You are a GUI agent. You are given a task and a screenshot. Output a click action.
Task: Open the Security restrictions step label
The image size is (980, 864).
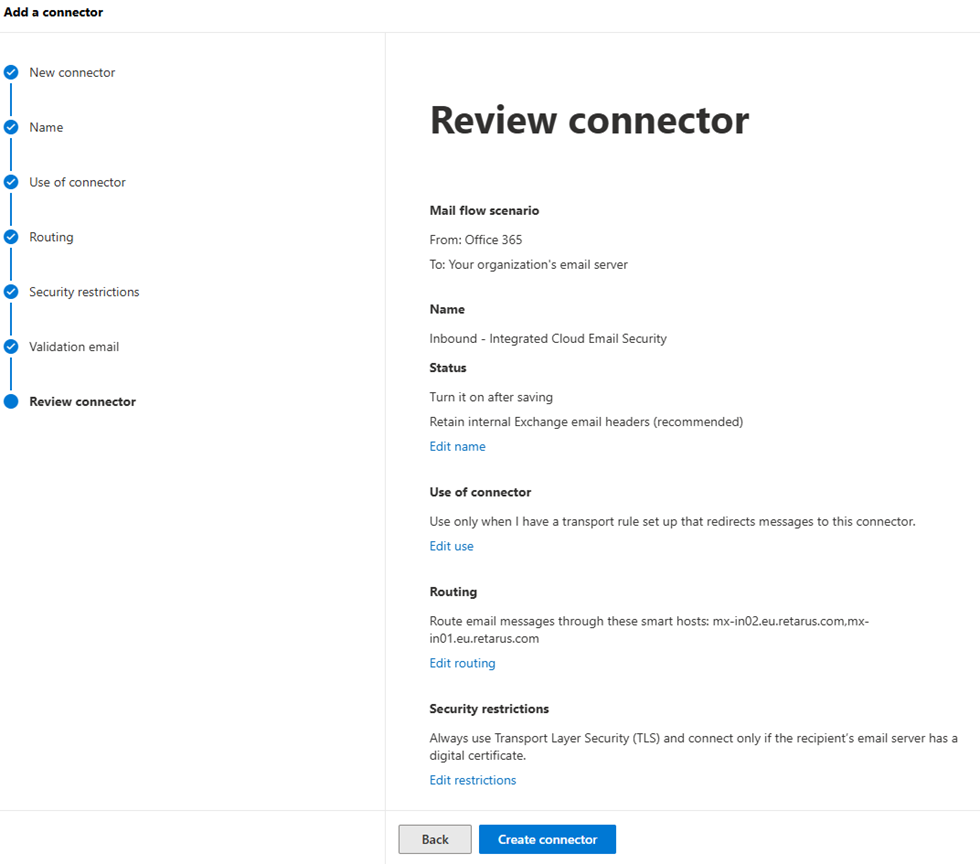(x=84, y=292)
